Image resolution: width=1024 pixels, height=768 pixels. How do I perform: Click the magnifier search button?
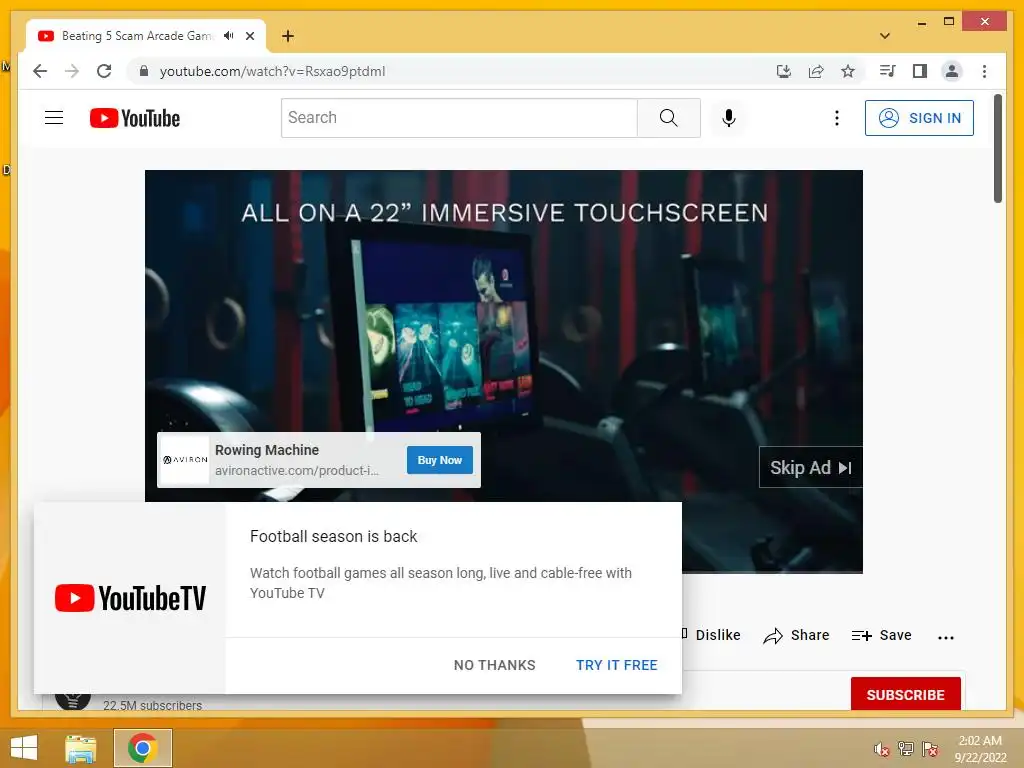click(669, 118)
